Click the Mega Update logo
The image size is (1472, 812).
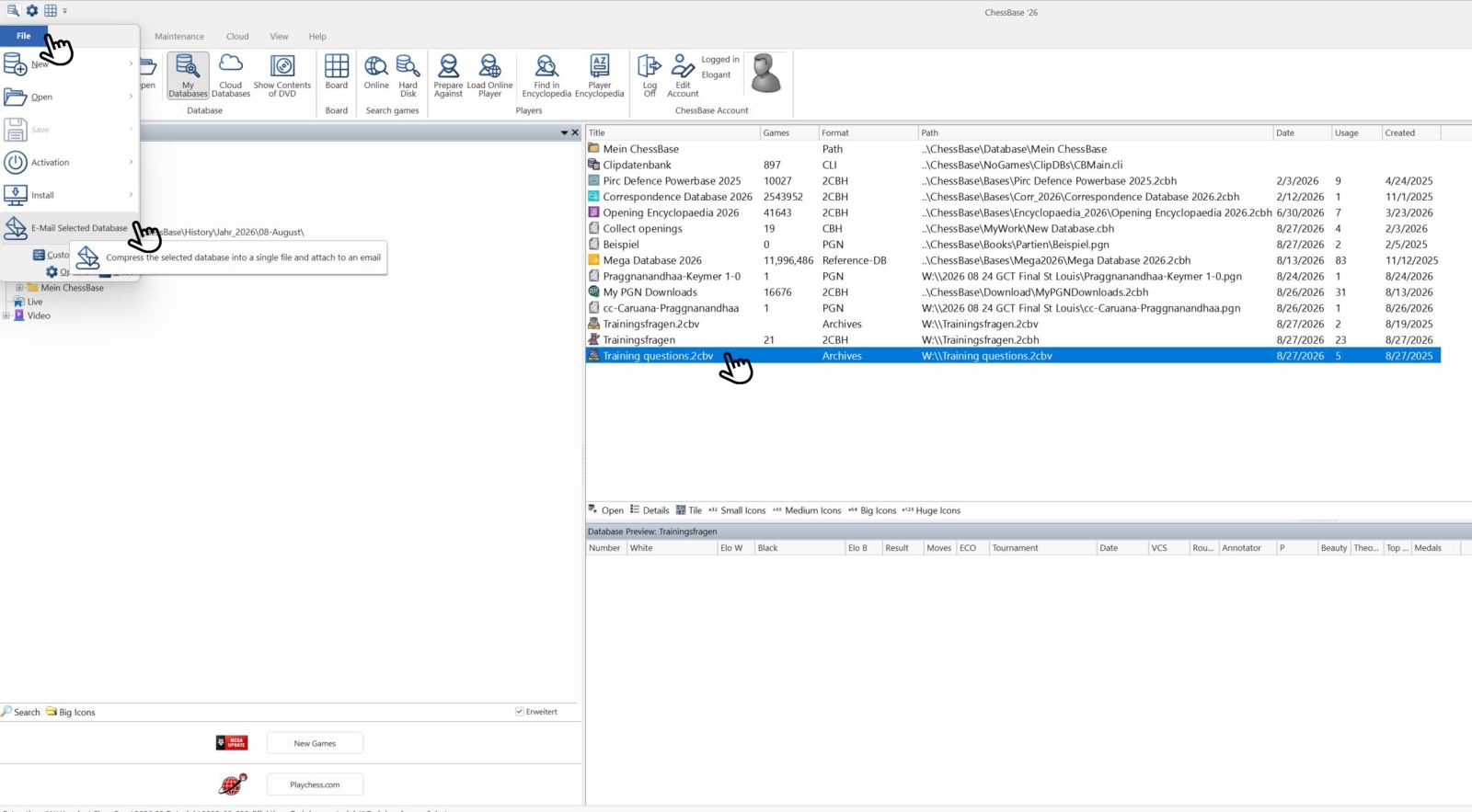click(x=232, y=743)
